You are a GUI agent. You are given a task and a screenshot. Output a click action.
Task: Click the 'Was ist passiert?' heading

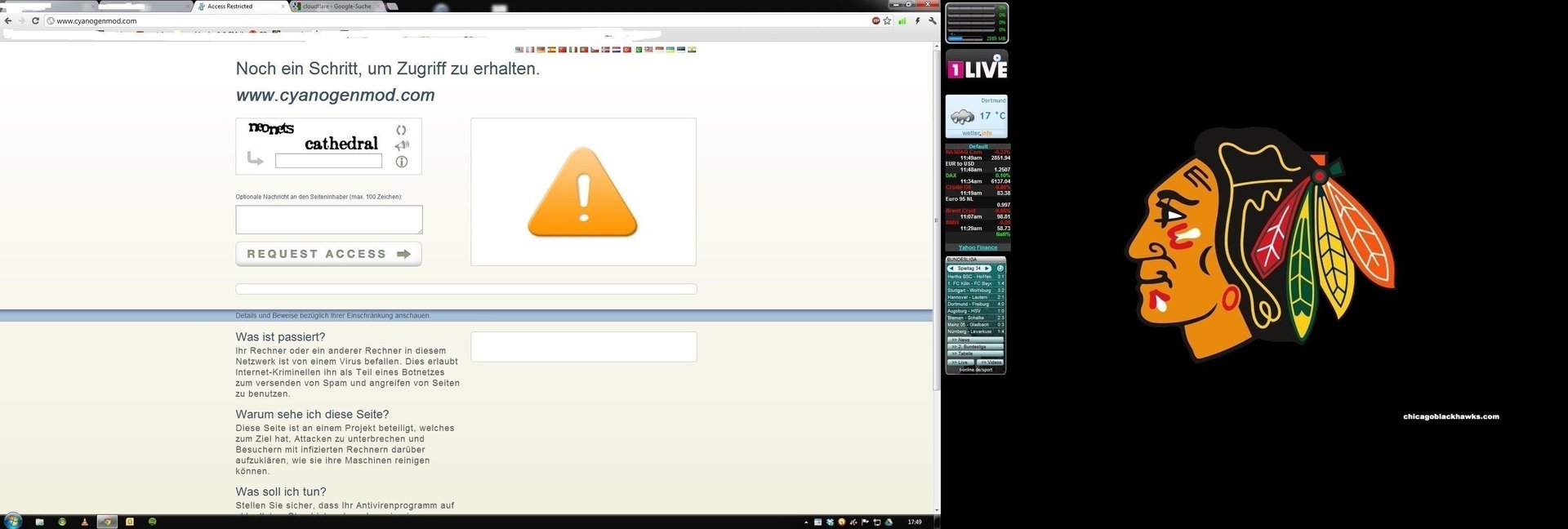coord(280,337)
